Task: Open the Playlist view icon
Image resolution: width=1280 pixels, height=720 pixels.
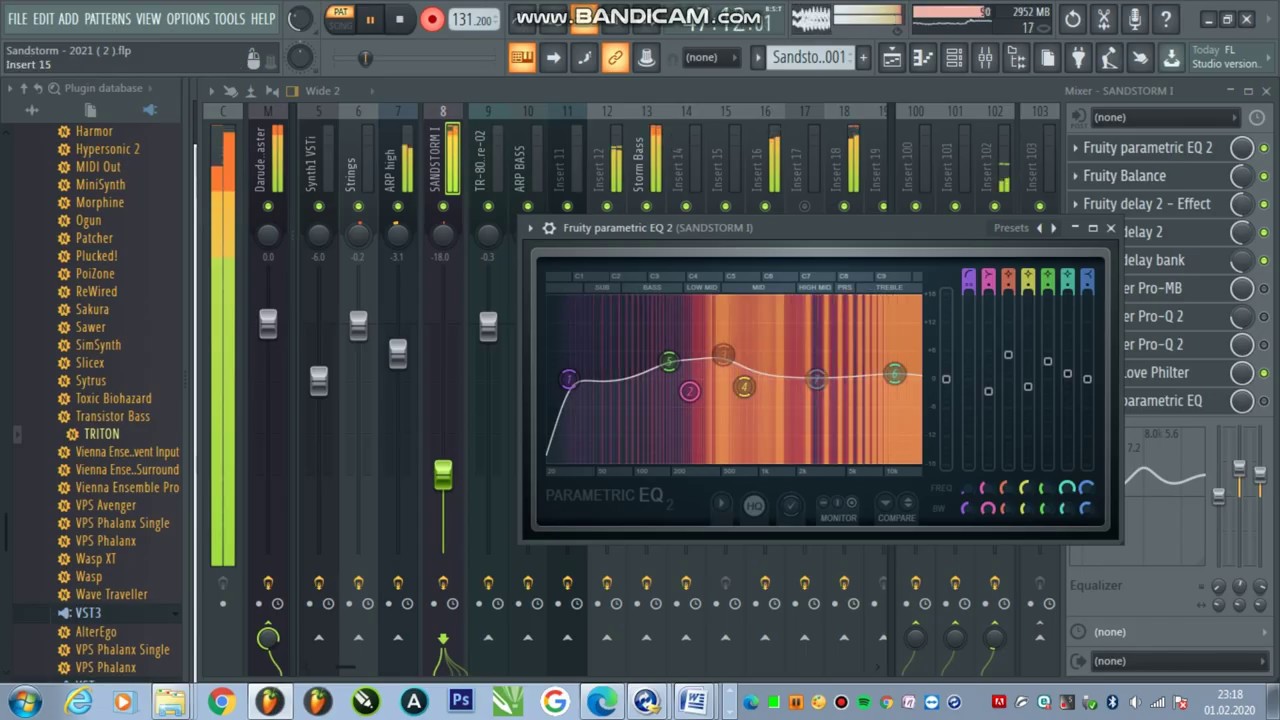Action: click(891, 58)
